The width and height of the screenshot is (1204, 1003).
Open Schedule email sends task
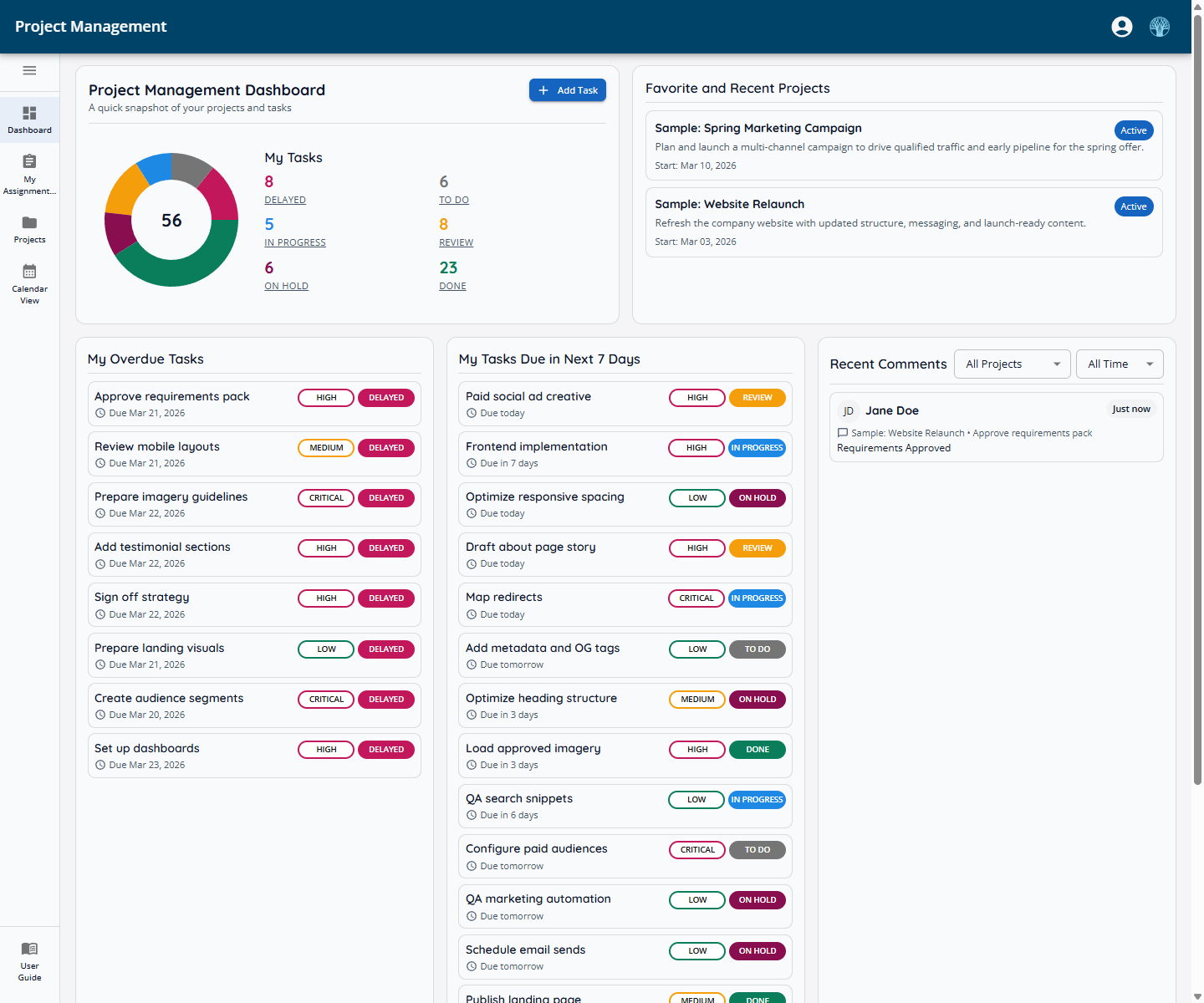point(625,957)
